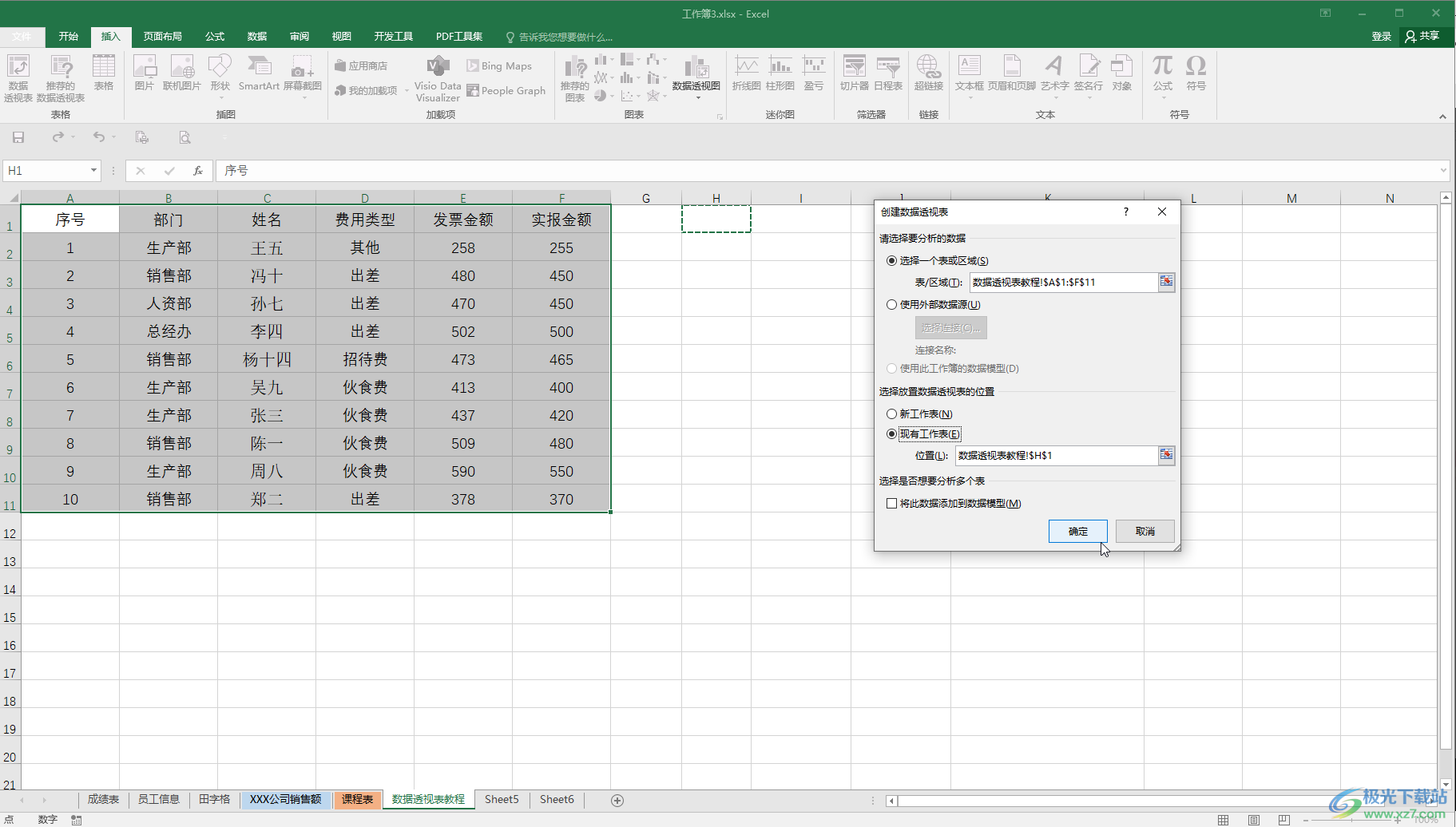Select 'Use external data source' radio button
The image size is (1456, 827).
pos(891,304)
